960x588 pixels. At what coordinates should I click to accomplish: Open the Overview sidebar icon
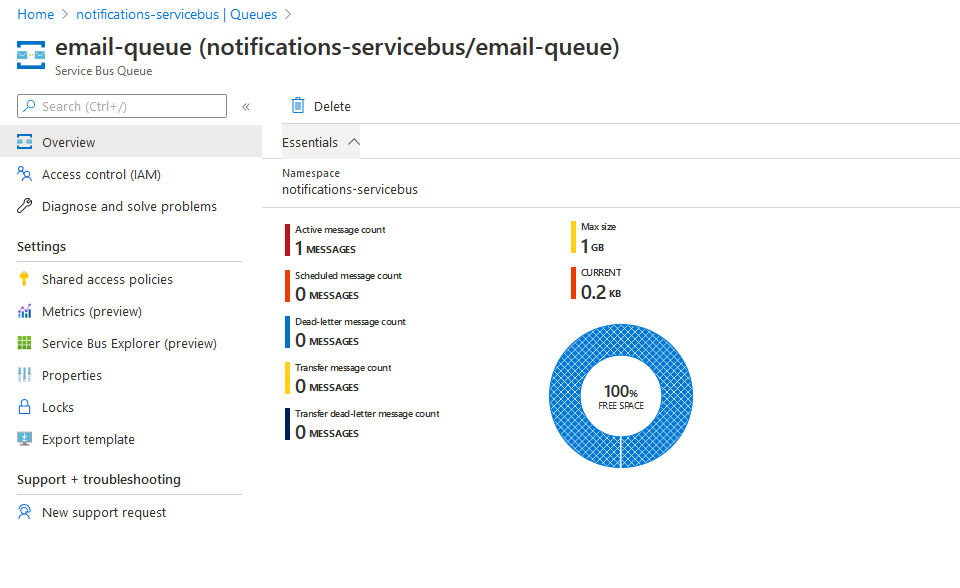tap(24, 142)
